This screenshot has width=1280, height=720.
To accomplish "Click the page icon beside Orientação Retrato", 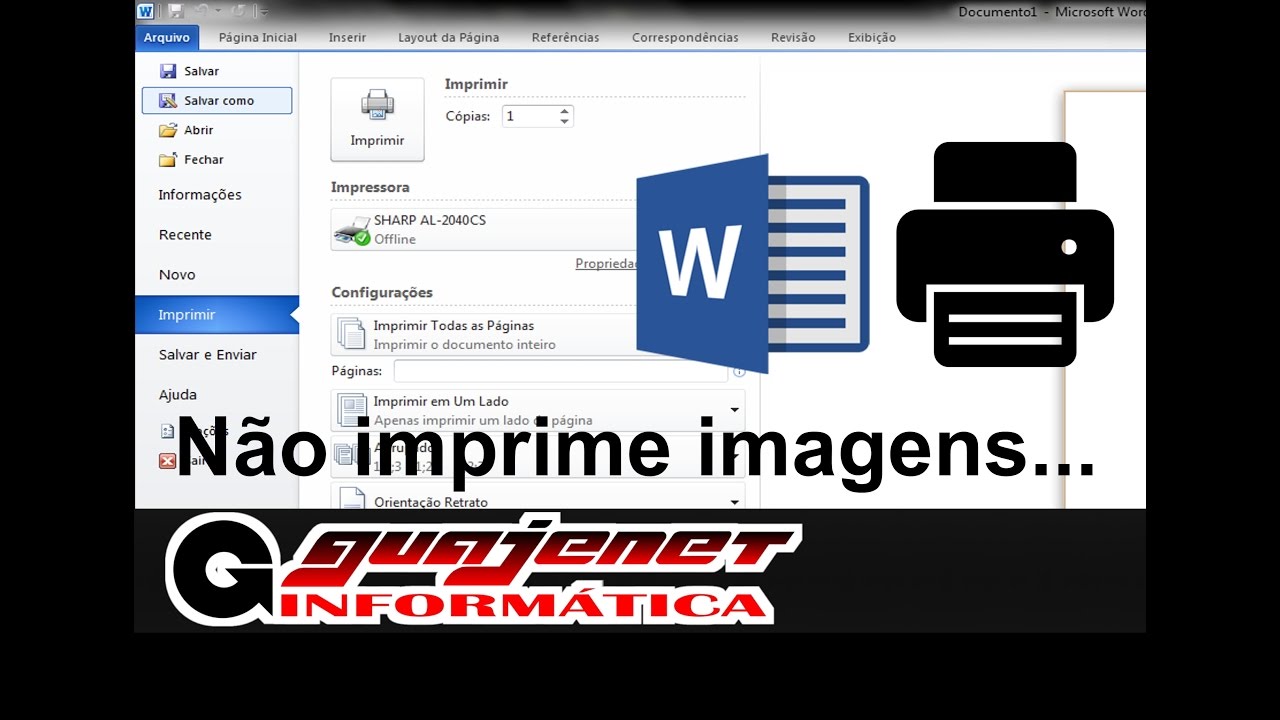I will (x=352, y=498).
